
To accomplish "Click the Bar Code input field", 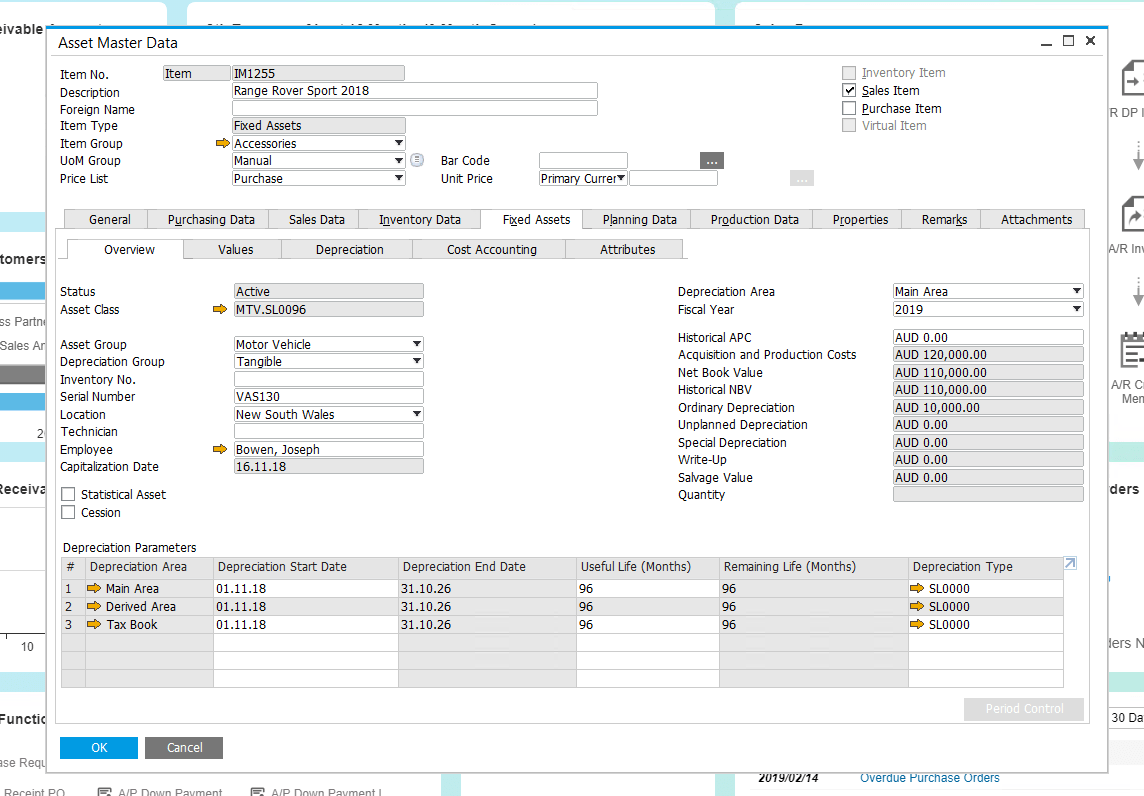I will [583, 161].
